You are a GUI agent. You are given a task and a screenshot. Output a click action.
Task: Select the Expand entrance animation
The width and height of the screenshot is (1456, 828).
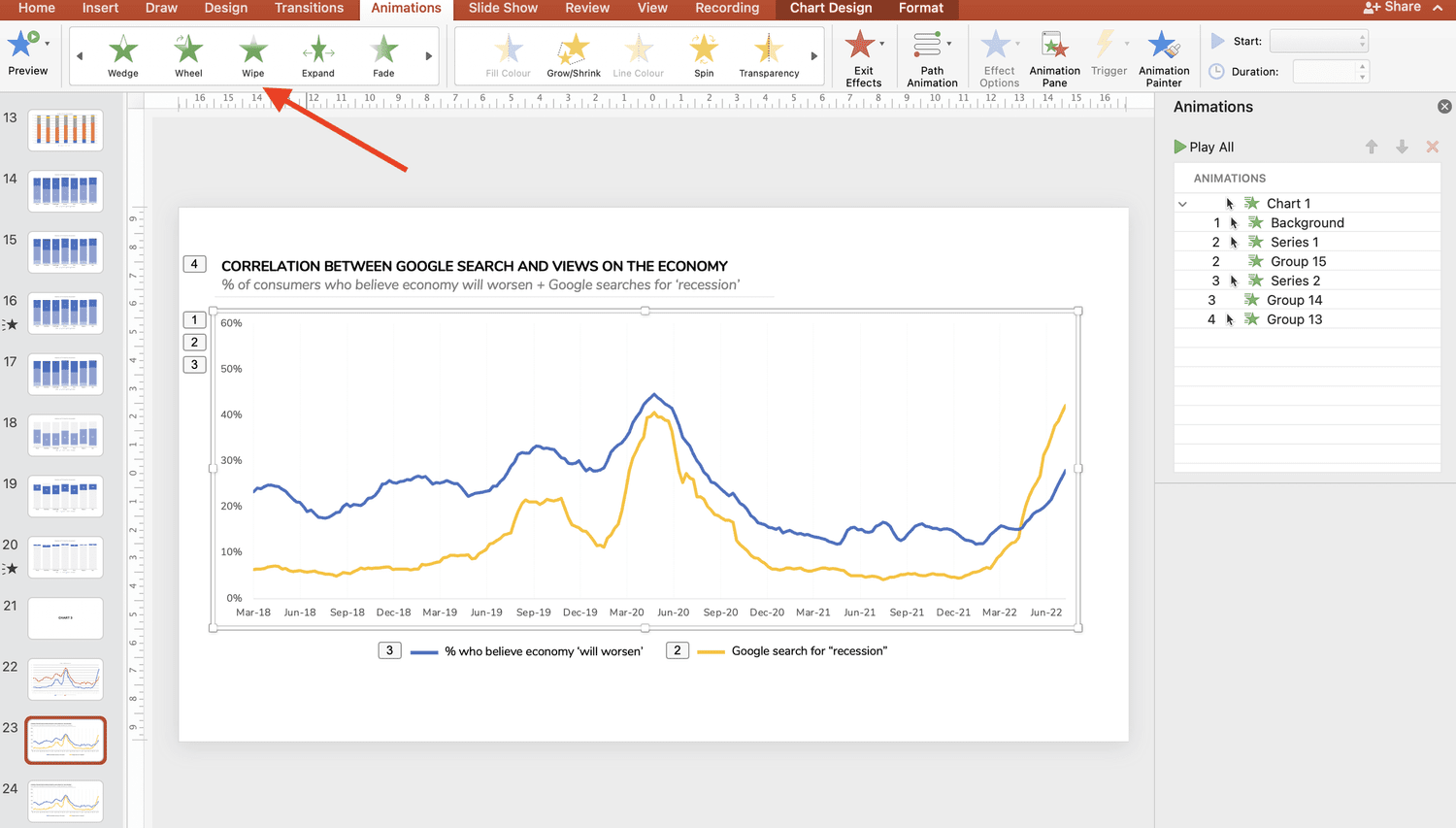coord(317,53)
